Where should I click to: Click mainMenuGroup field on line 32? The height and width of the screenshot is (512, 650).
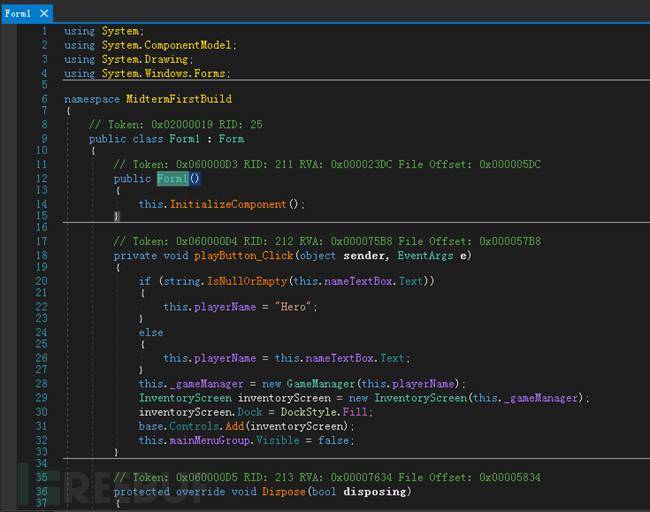(210, 440)
